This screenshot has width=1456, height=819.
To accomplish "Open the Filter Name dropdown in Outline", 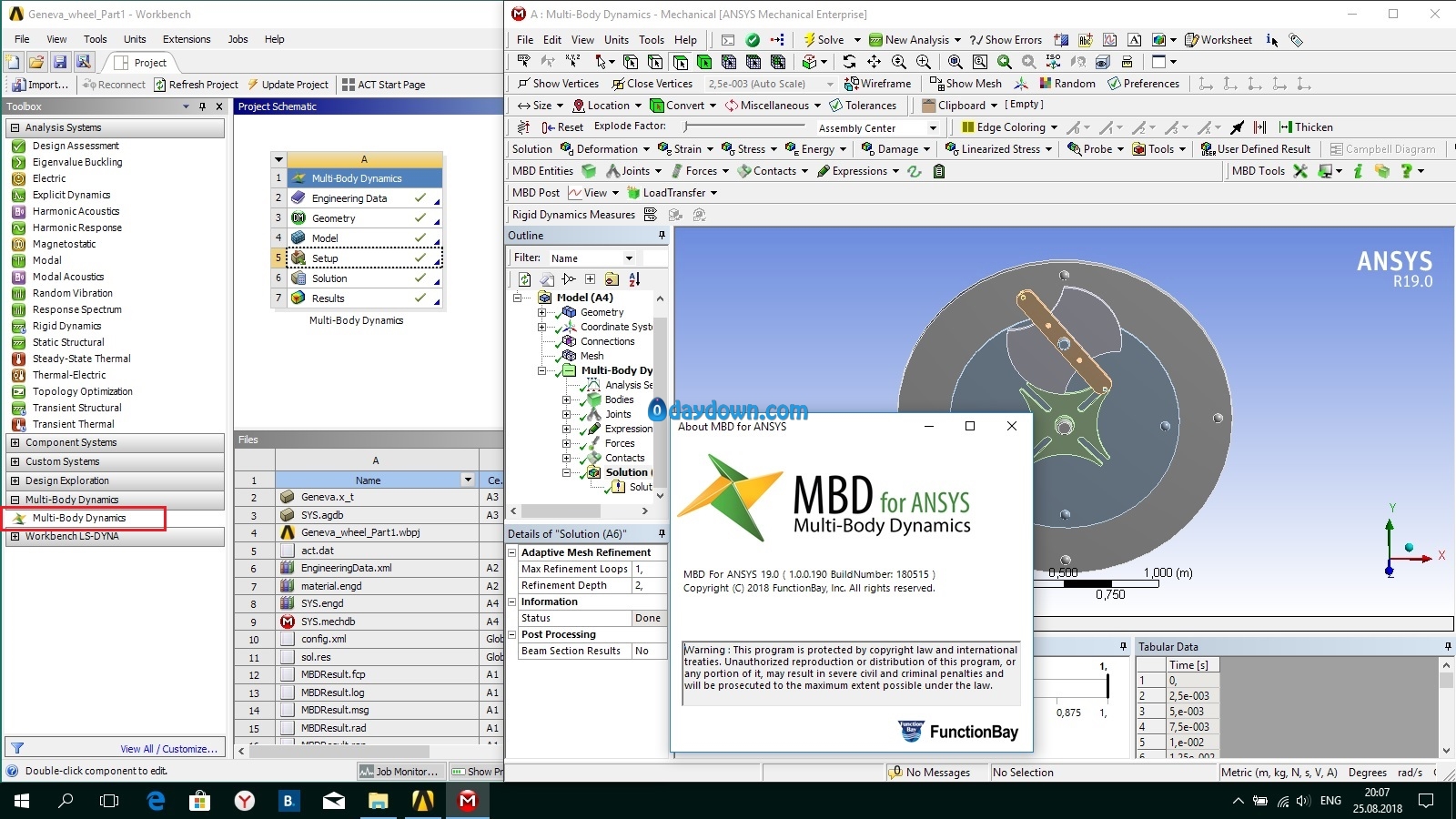I will [x=629, y=258].
